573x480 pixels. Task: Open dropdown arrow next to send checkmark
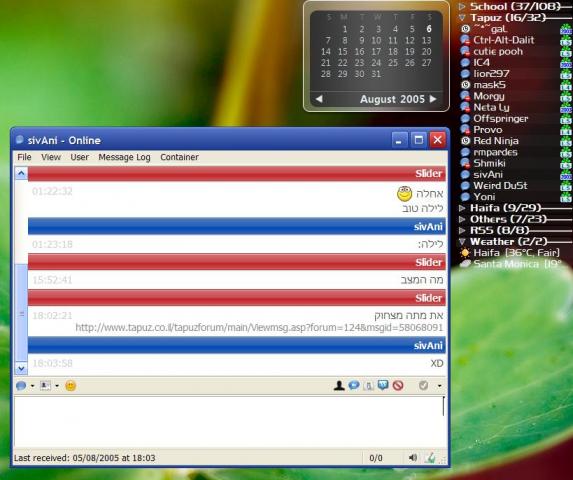pos(439,386)
